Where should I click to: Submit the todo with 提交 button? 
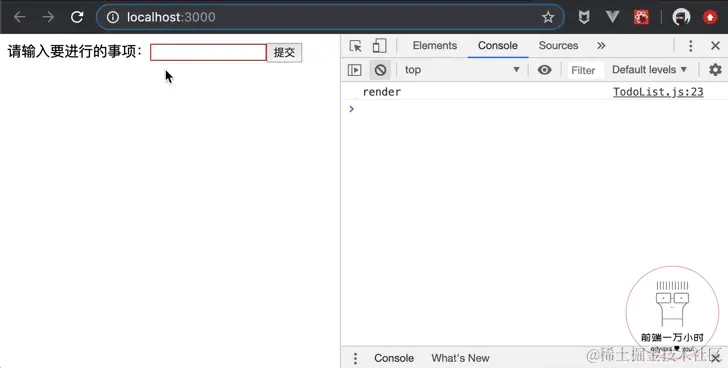pos(284,52)
